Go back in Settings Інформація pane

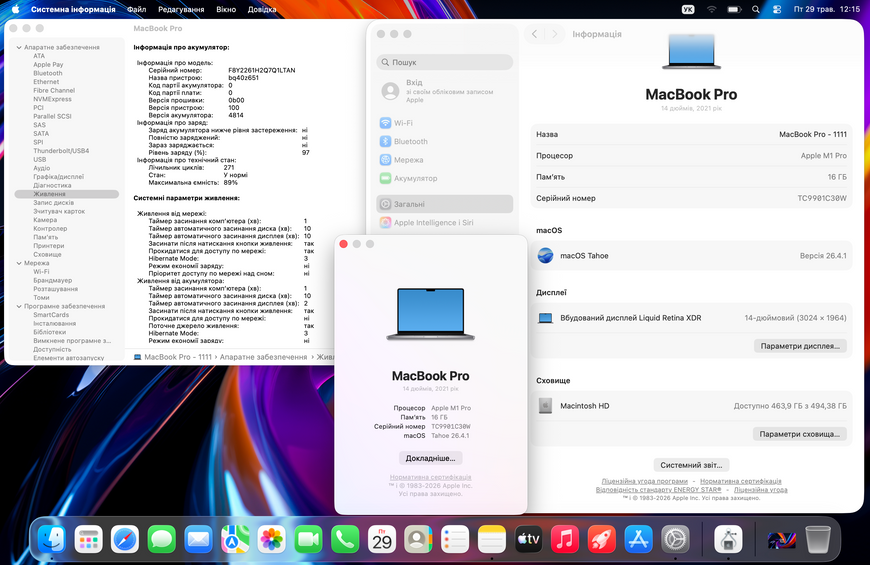[x=534, y=34]
